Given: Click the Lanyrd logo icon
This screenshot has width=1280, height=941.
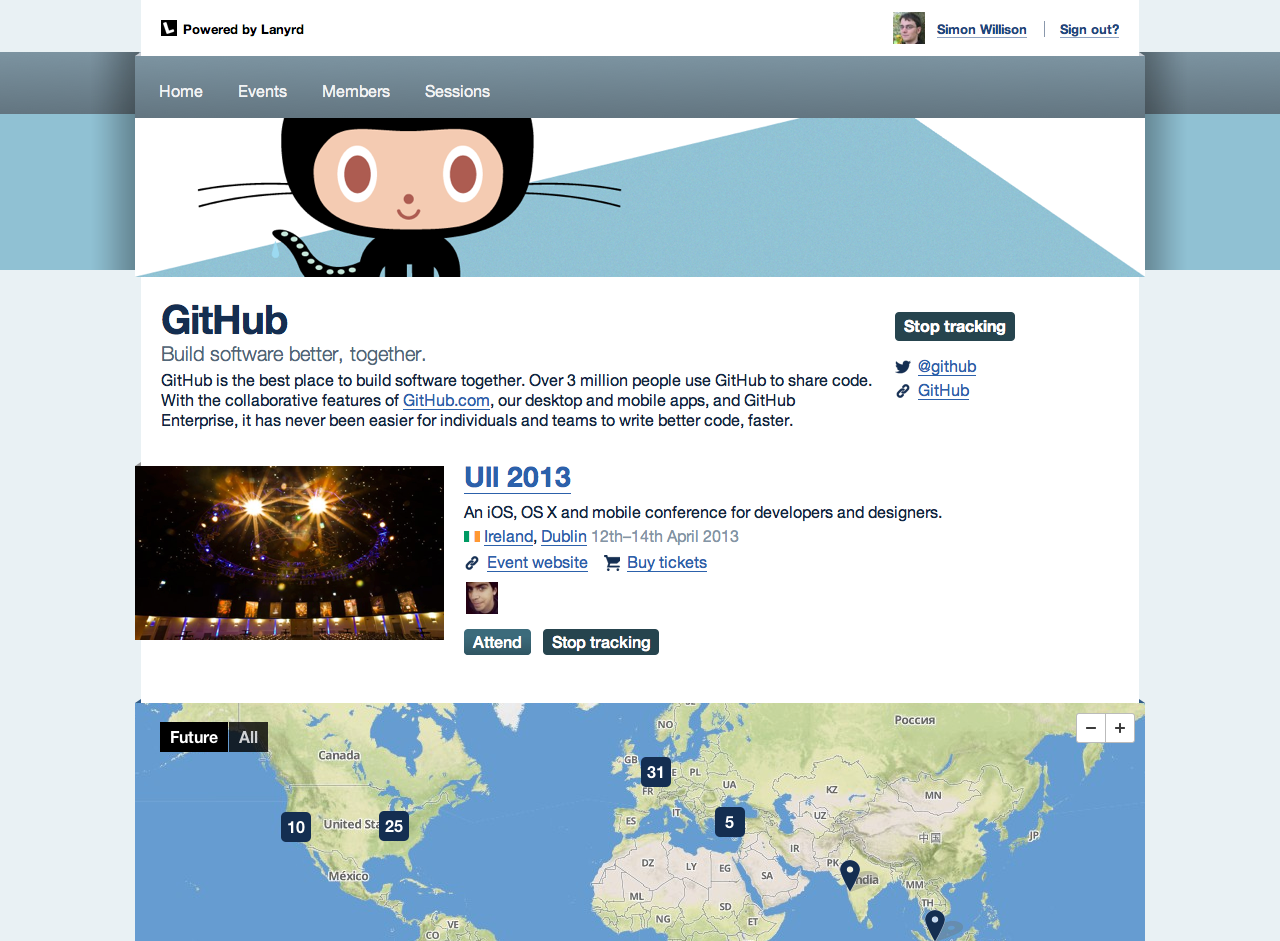Looking at the screenshot, I should [169, 28].
